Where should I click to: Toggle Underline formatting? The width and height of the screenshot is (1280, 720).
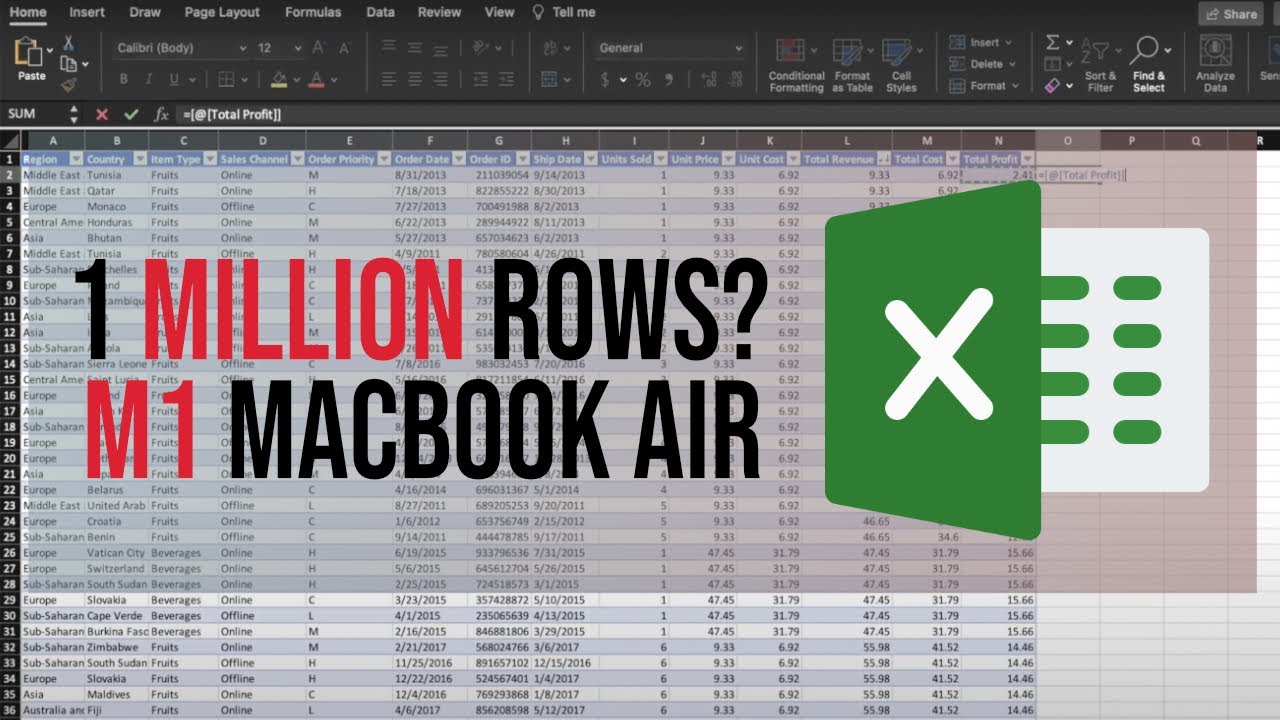click(x=175, y=79)
